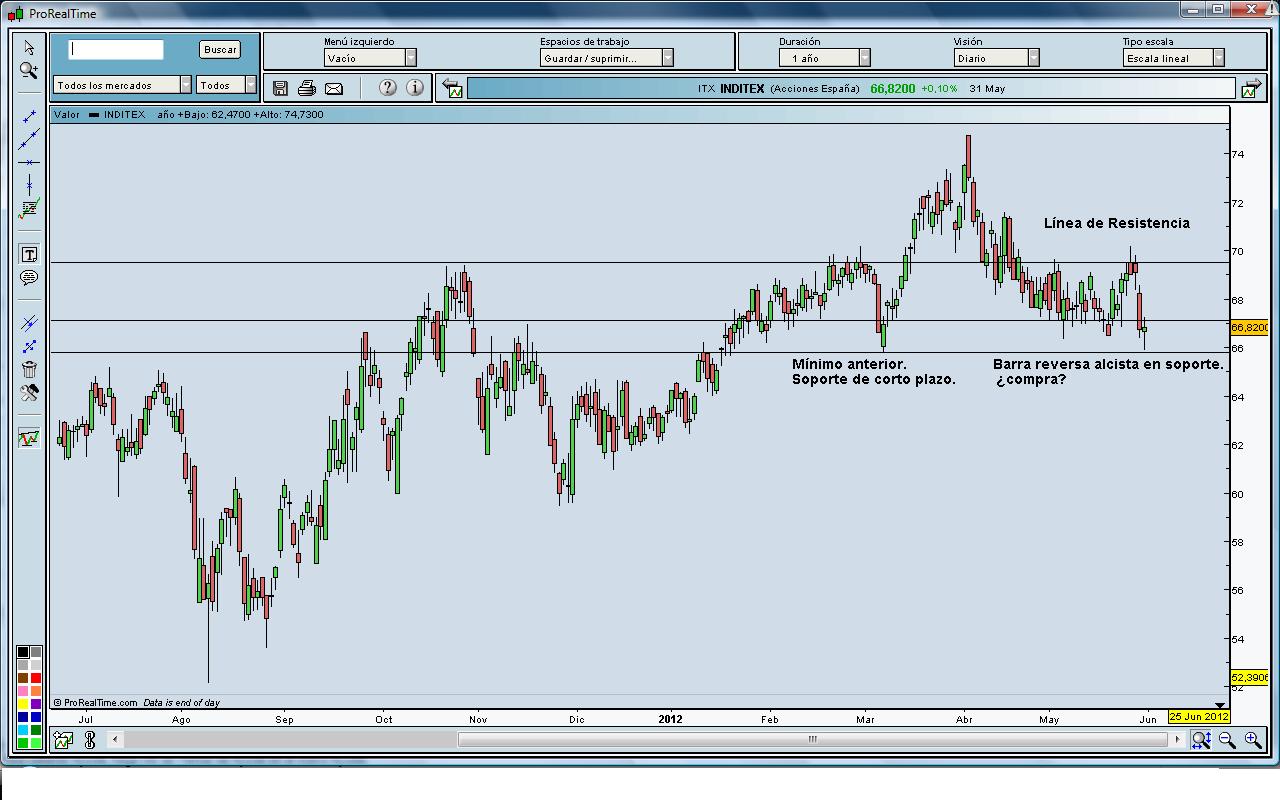Click the Buscar search button
This screenshot has width=1280, height=800.
(220, 50)
